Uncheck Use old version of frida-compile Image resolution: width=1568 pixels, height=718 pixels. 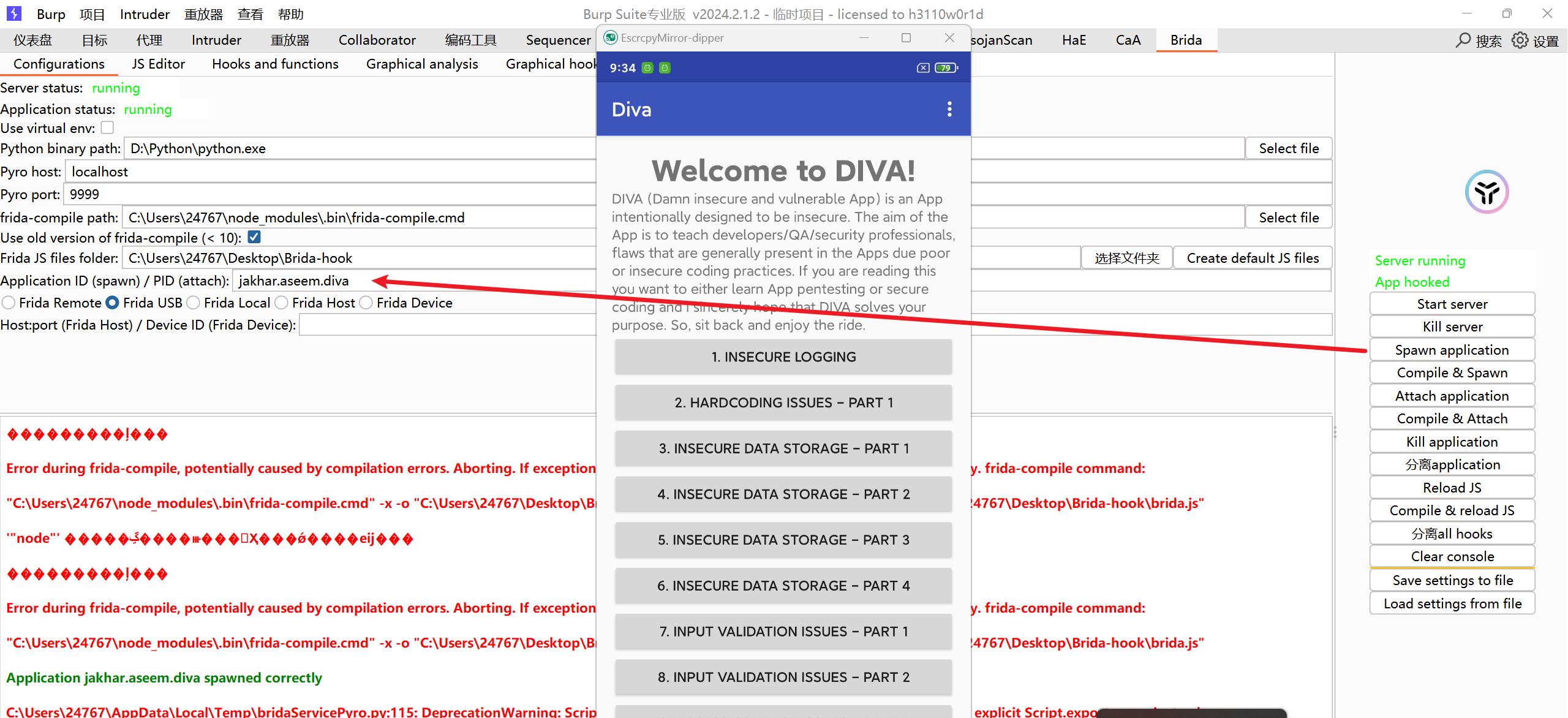[x=254, y=237]
